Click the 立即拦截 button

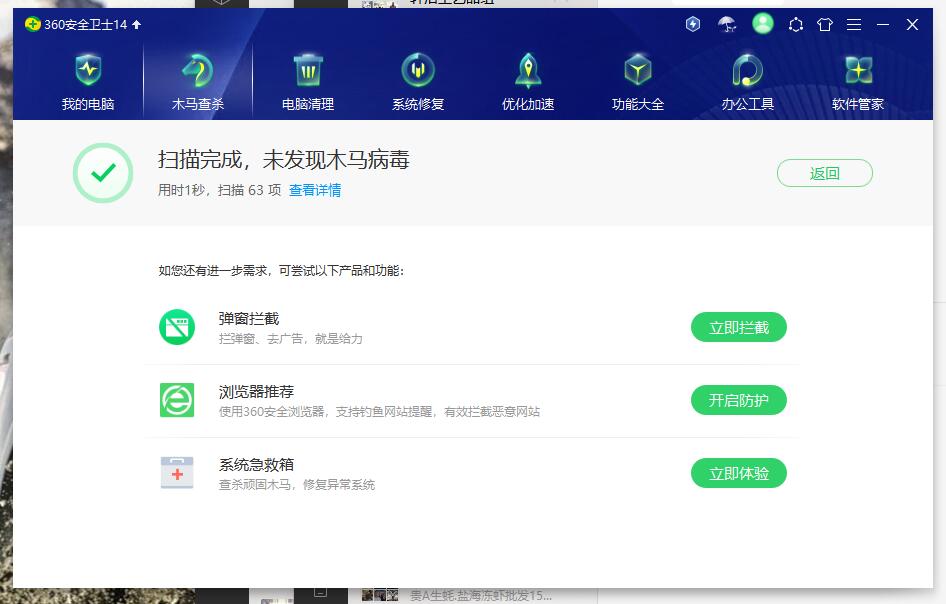tap(738, 328)
